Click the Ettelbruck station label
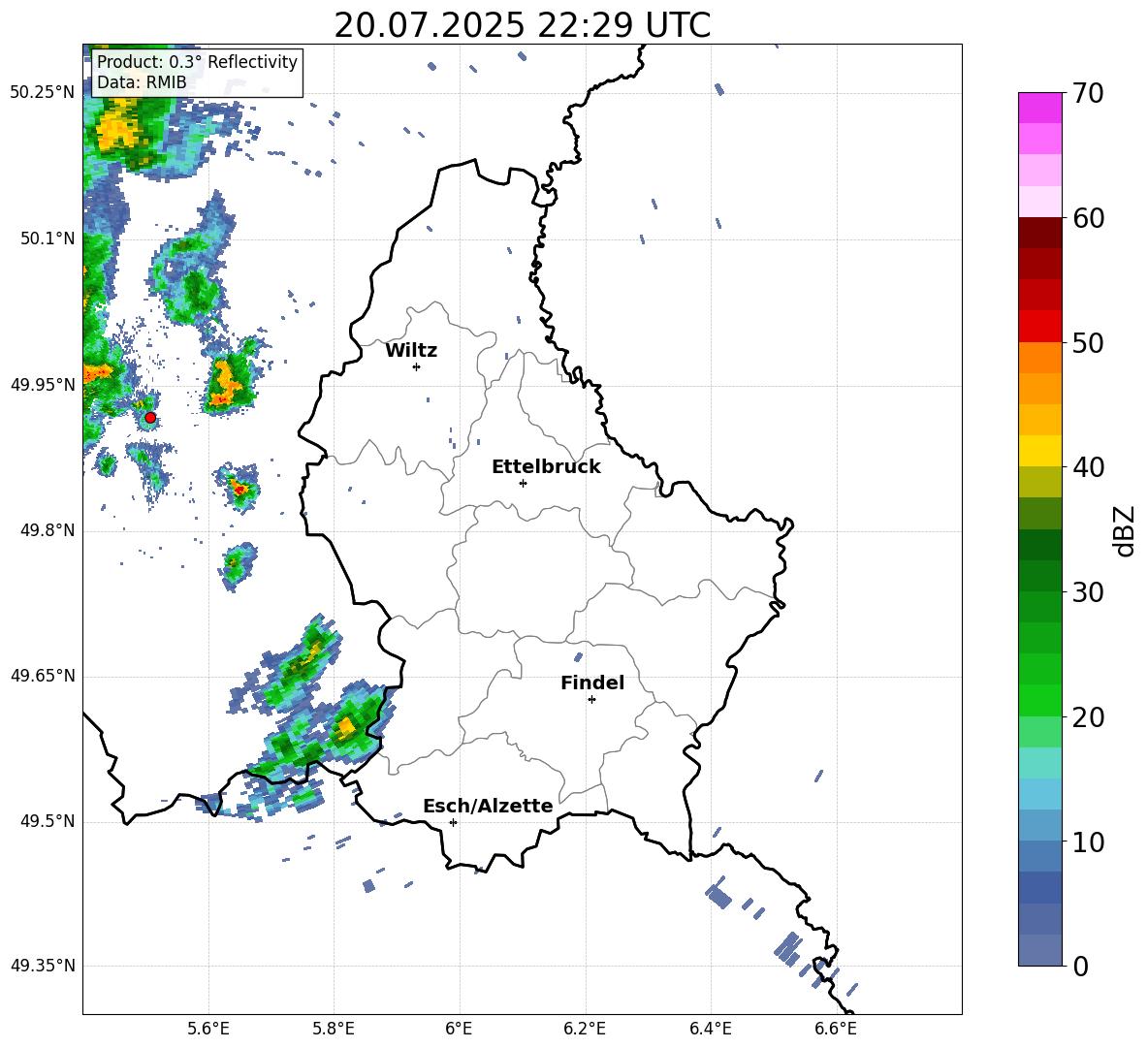 (546, 467)
